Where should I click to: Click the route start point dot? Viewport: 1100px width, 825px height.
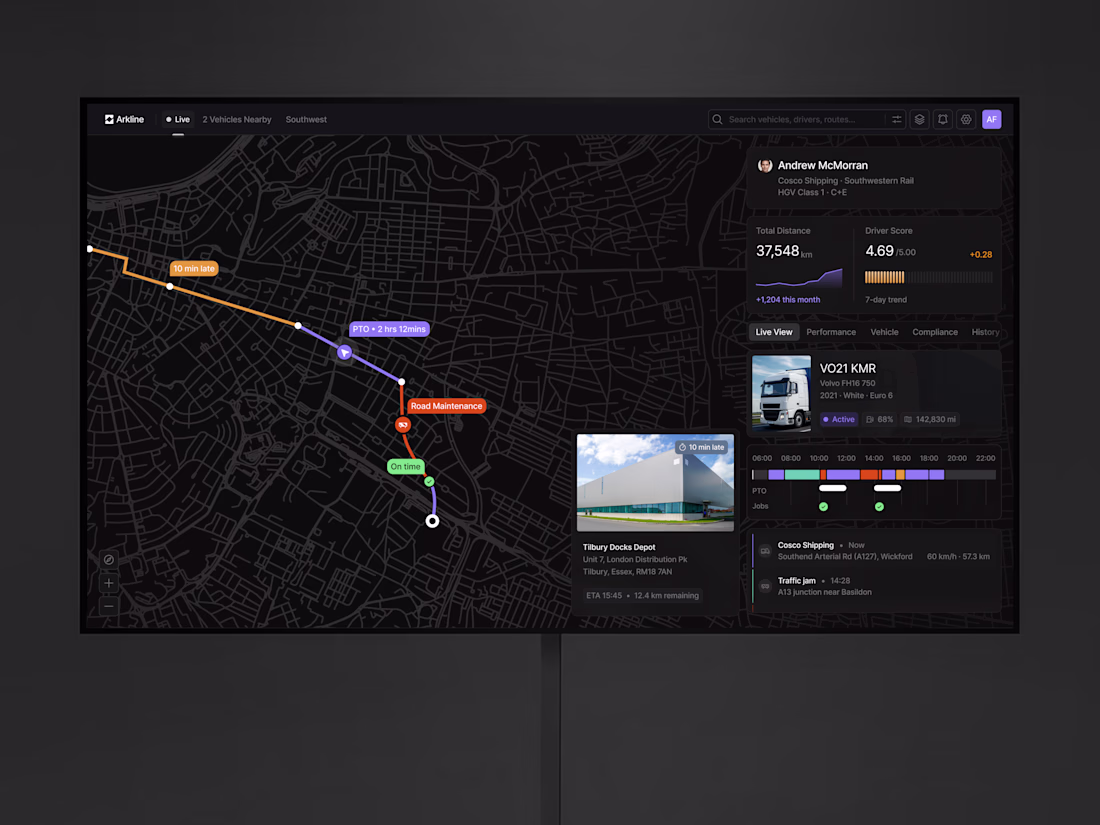click(x=90, y=249)
